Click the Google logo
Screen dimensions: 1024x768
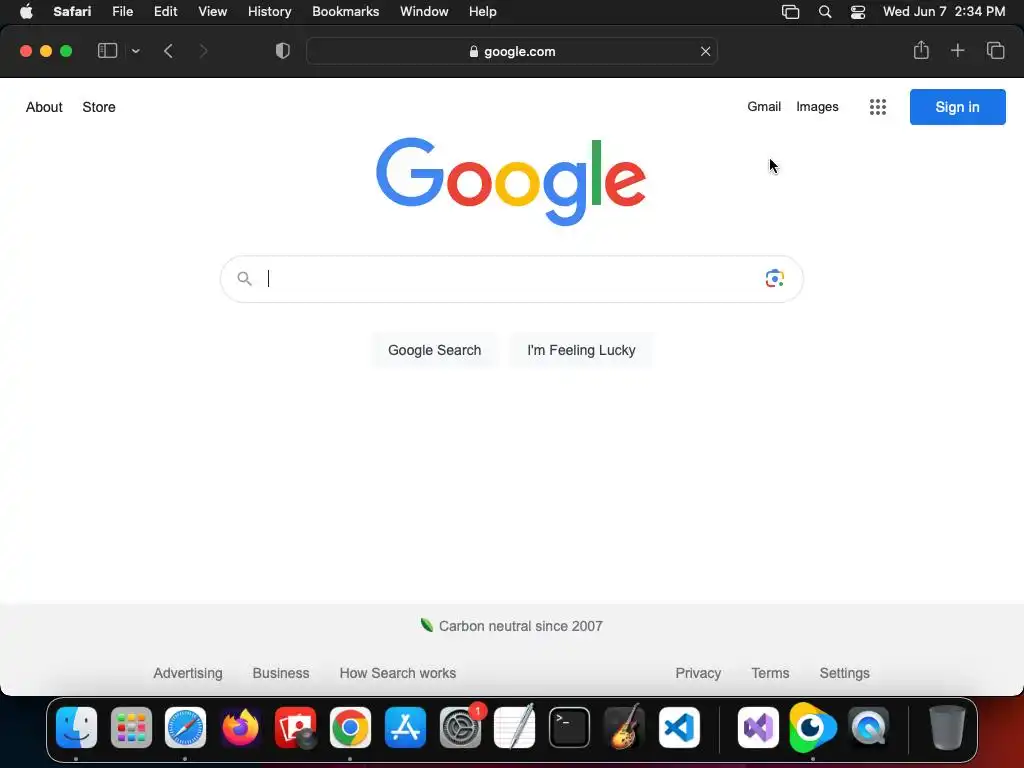[x=511, y=182]
